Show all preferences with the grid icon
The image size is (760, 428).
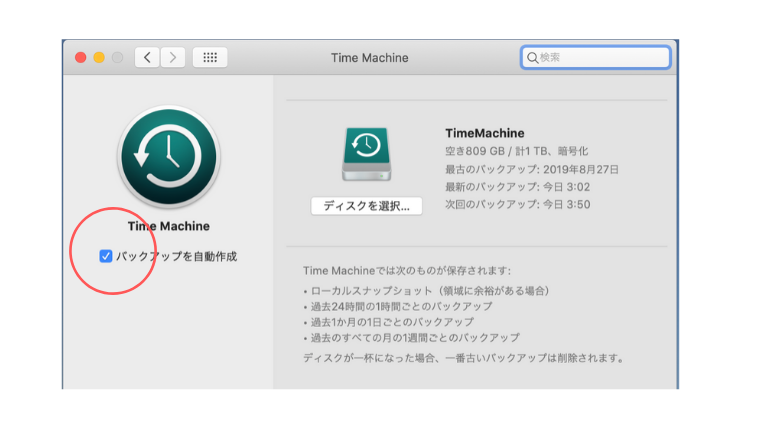pyautogui.click(x=210, y=58)
